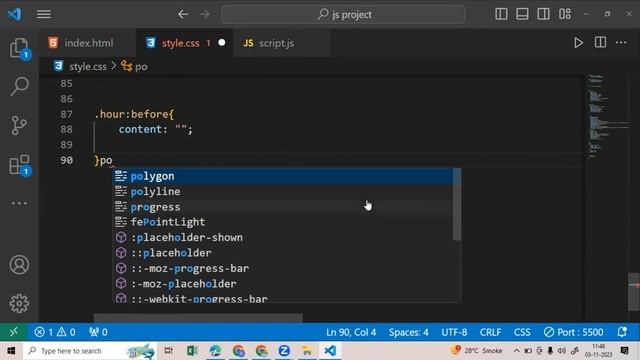Select the polygon suggestion
The height and width of the screenshot is (360, 640).
[283, 176]
